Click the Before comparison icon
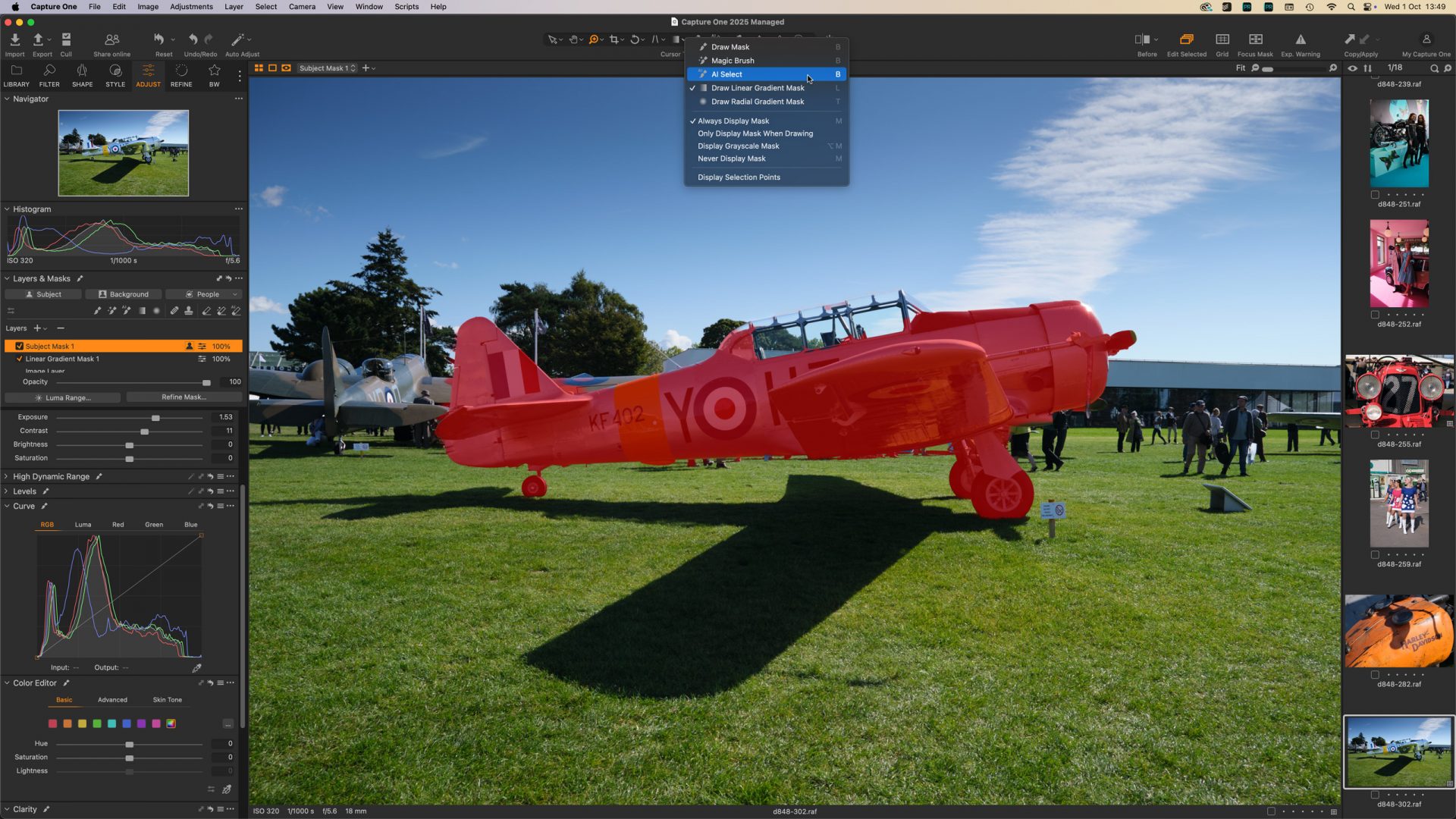Screen dimensions: 1456x819 tap(1142, 39)
